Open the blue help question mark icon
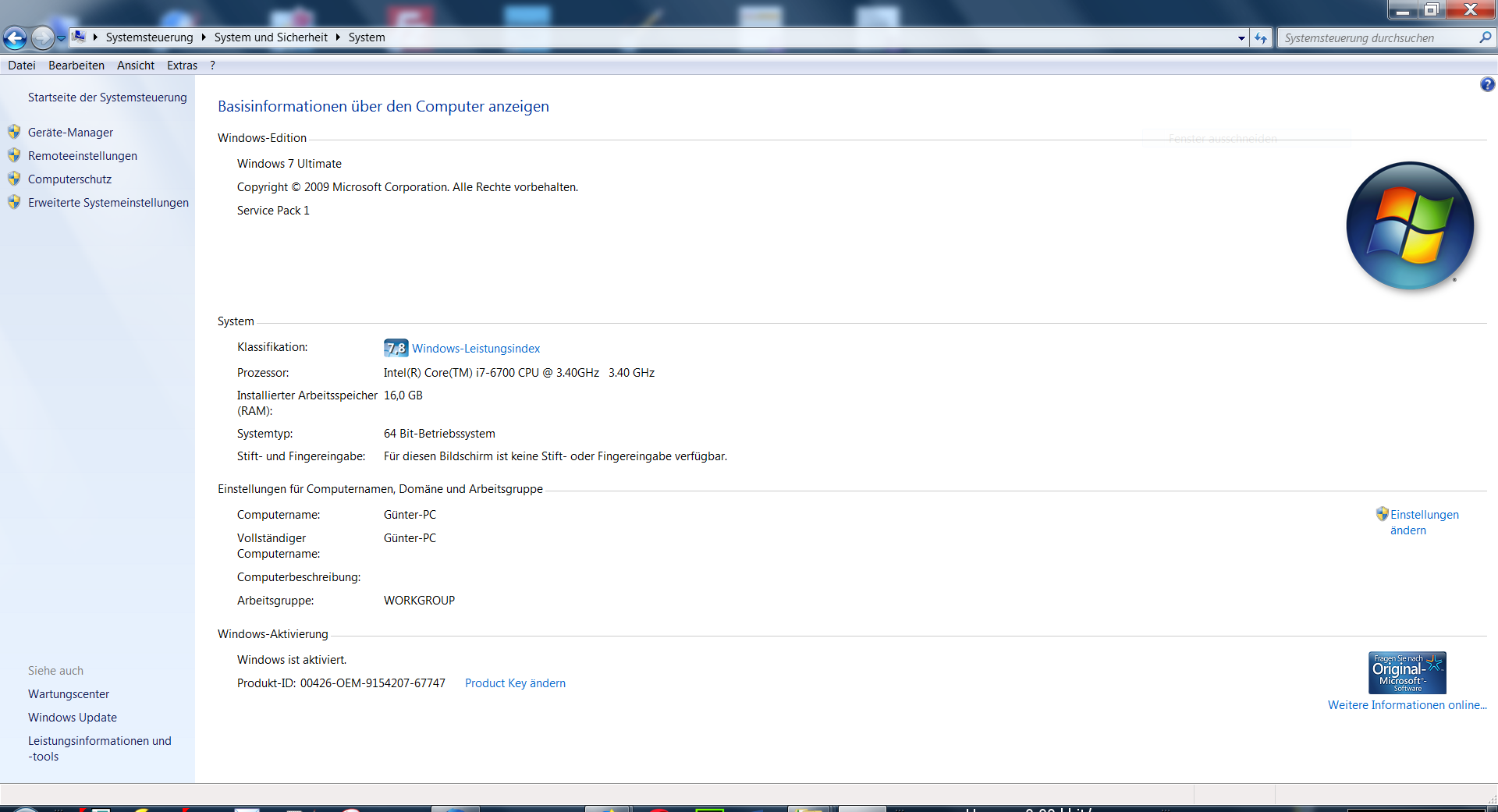1498x812 pixels. pos(1487,84)
